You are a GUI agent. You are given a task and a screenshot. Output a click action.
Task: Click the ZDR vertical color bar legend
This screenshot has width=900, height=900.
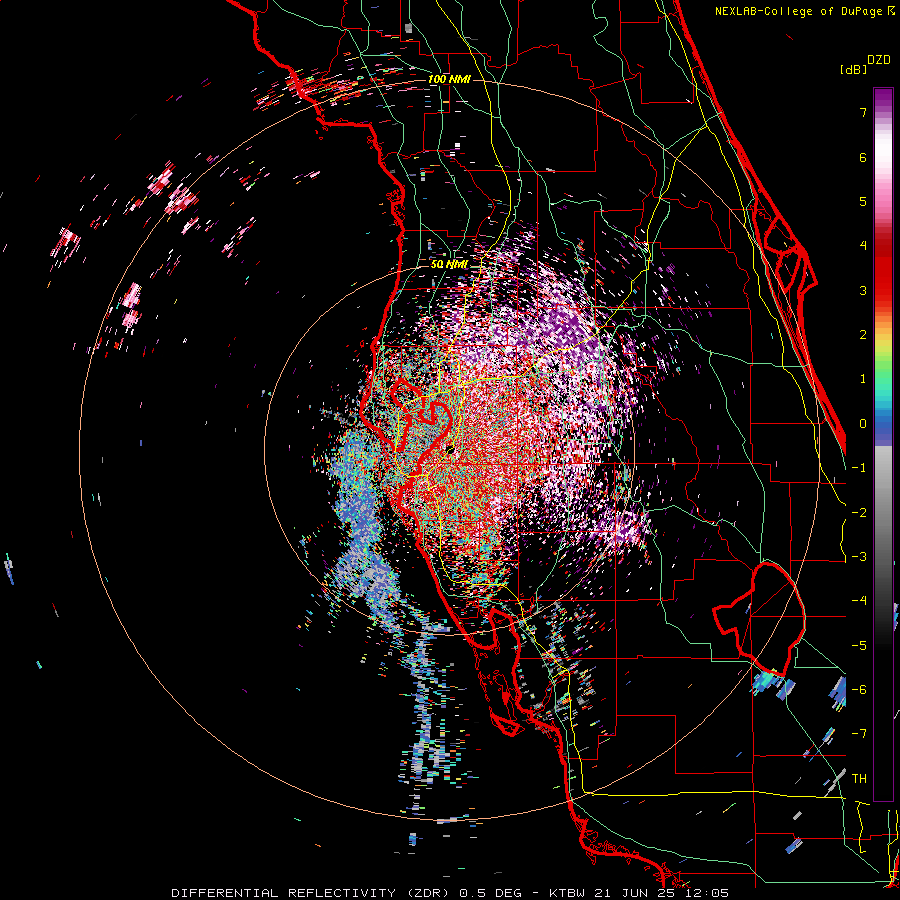coord(883,445)
